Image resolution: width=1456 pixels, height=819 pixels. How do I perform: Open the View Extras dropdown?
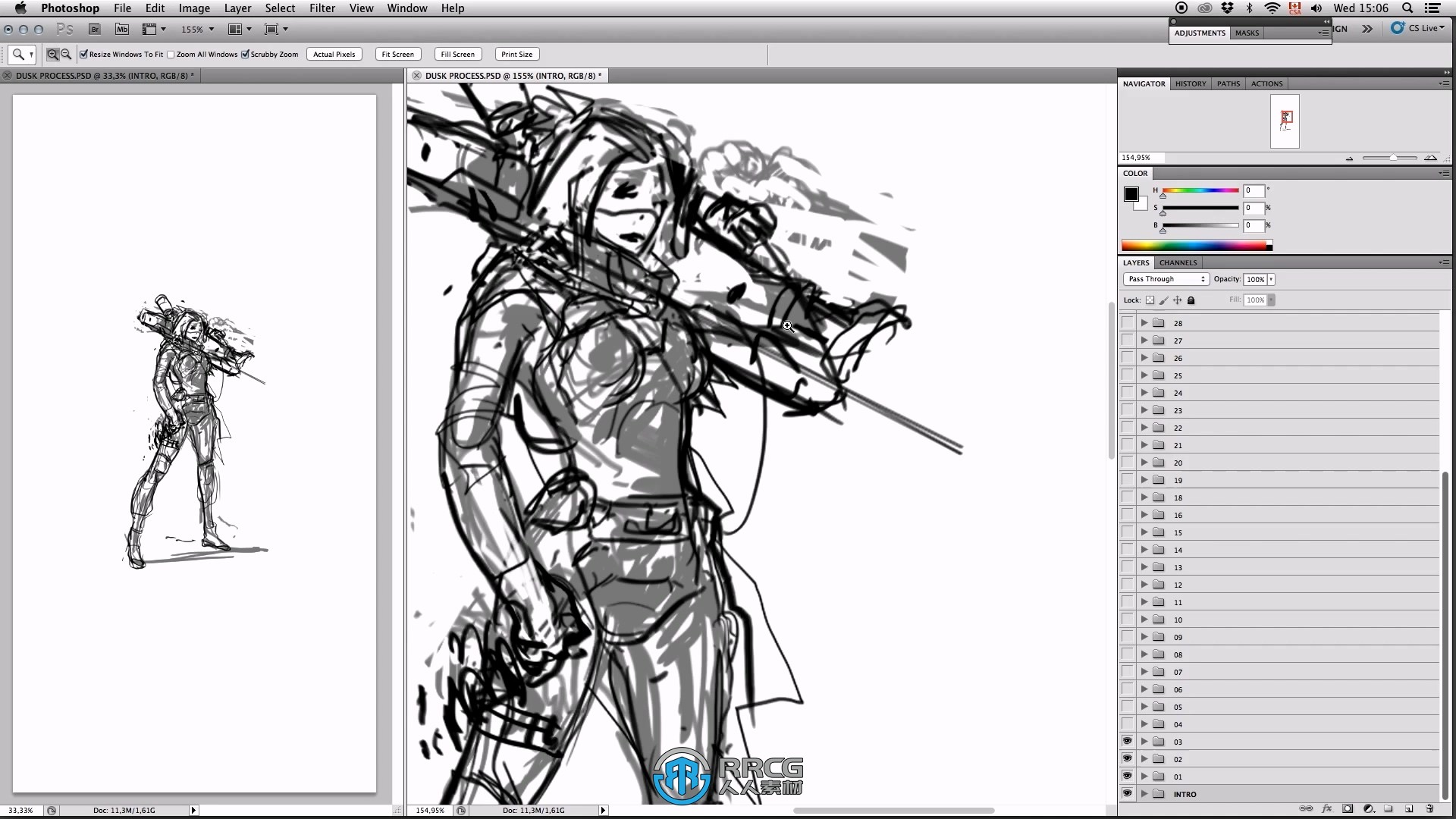(154, 29)
